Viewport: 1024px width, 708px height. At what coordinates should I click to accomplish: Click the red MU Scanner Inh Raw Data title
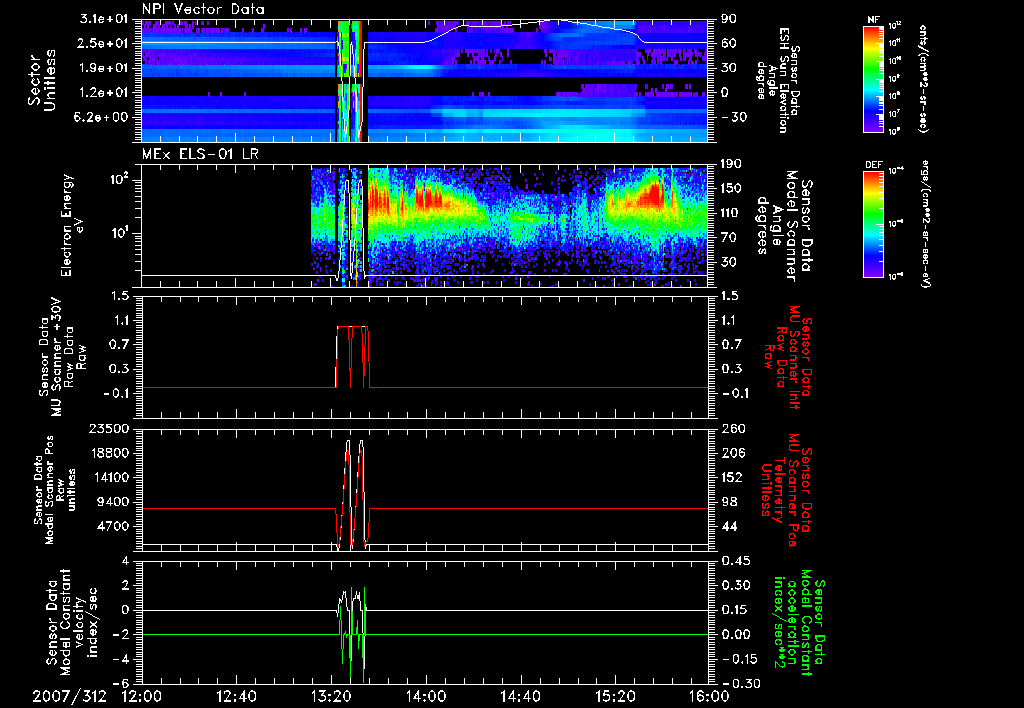787,358
